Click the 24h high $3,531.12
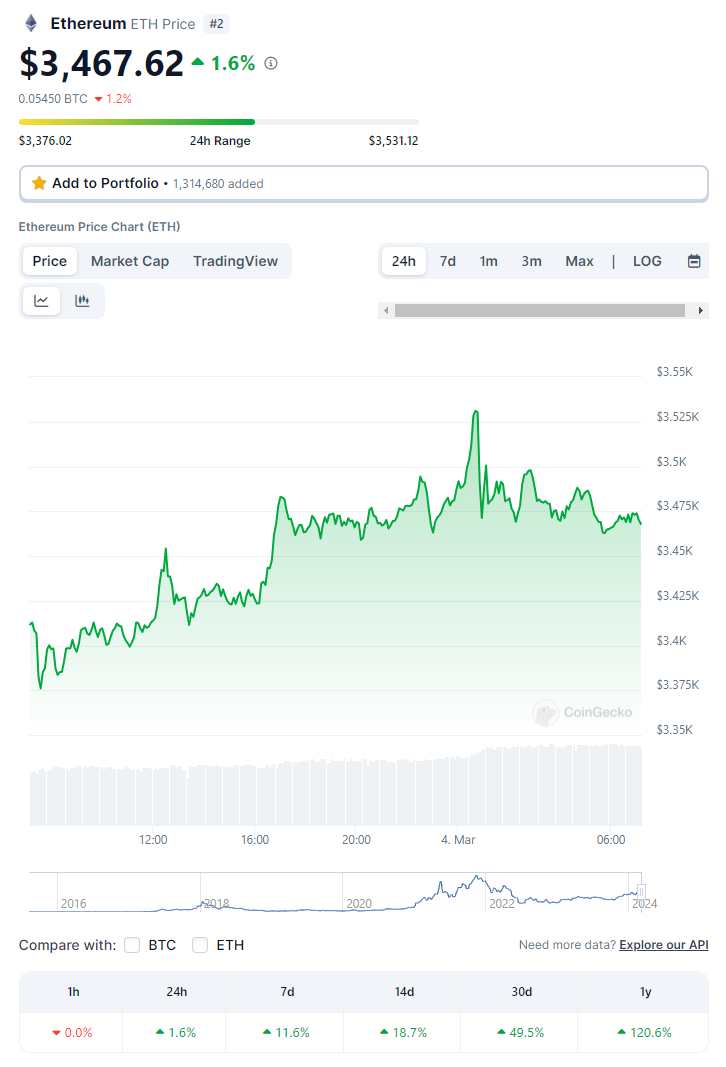 [x=393, y=141]
